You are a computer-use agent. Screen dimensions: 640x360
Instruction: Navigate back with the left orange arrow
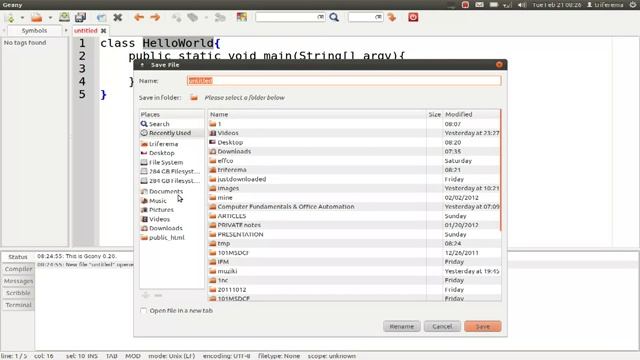pos(139,17)
